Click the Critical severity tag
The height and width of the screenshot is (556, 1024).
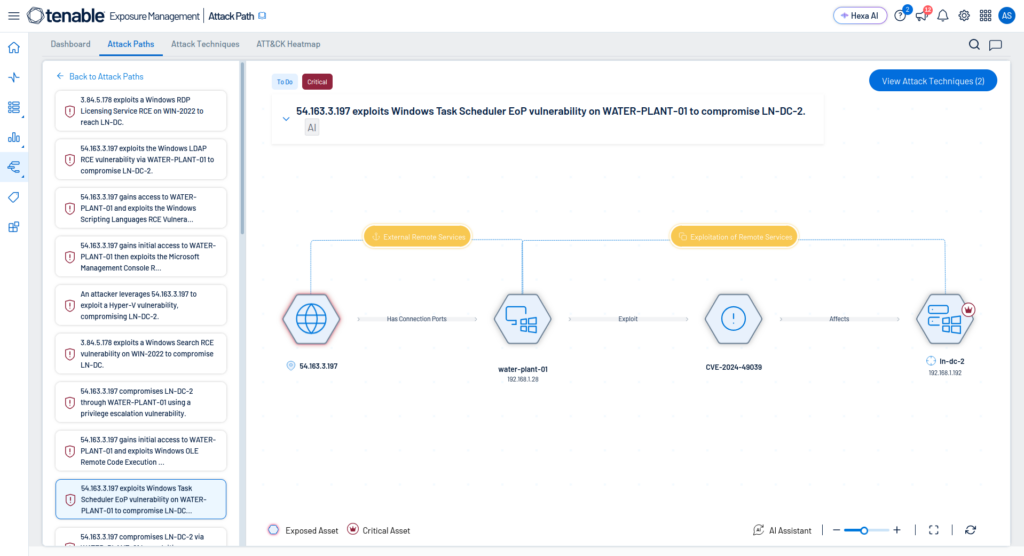317,82
